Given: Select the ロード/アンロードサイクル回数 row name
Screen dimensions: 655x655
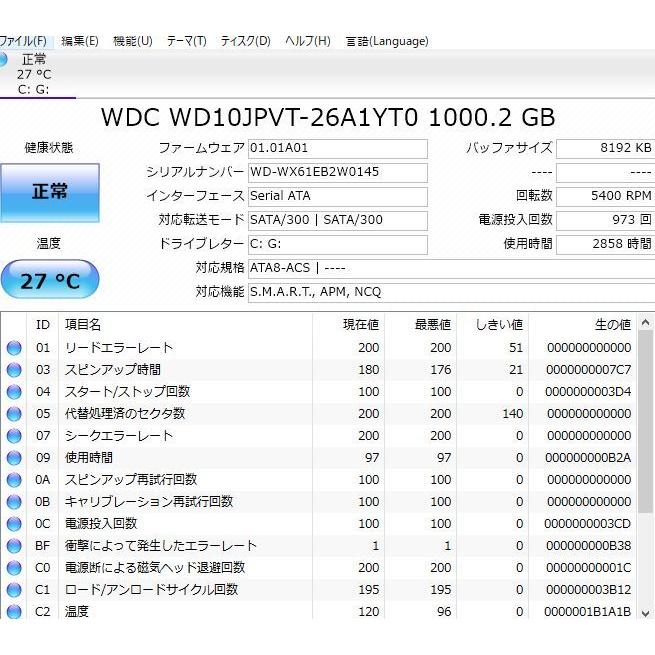Looking at the screenshot, I should (151, 590).
